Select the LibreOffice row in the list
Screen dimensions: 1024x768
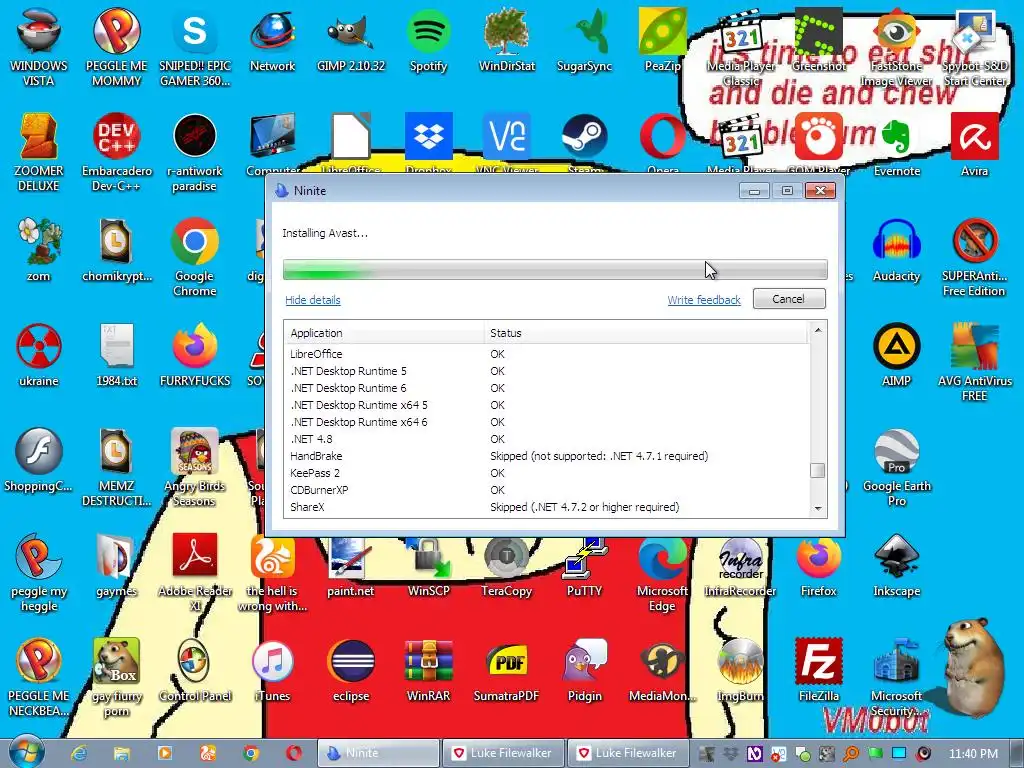547,354
